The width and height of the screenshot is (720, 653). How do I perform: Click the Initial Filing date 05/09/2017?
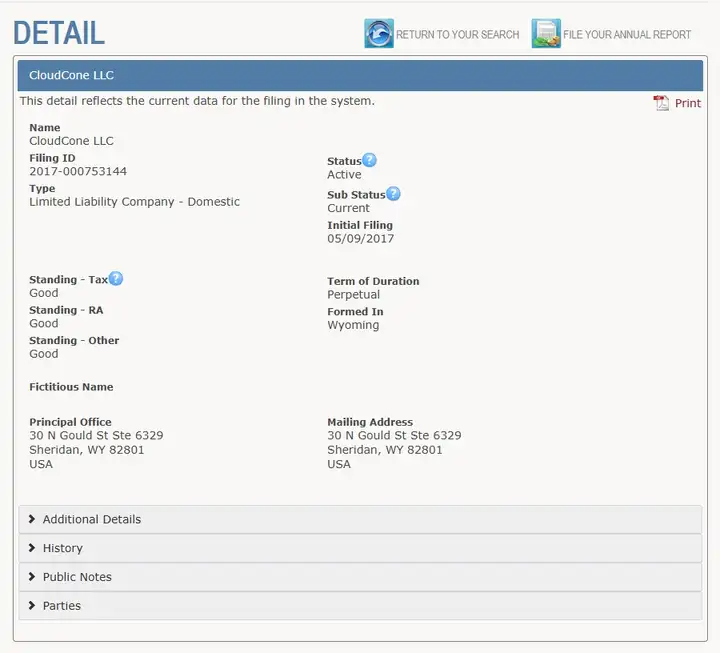pos(360,239)
